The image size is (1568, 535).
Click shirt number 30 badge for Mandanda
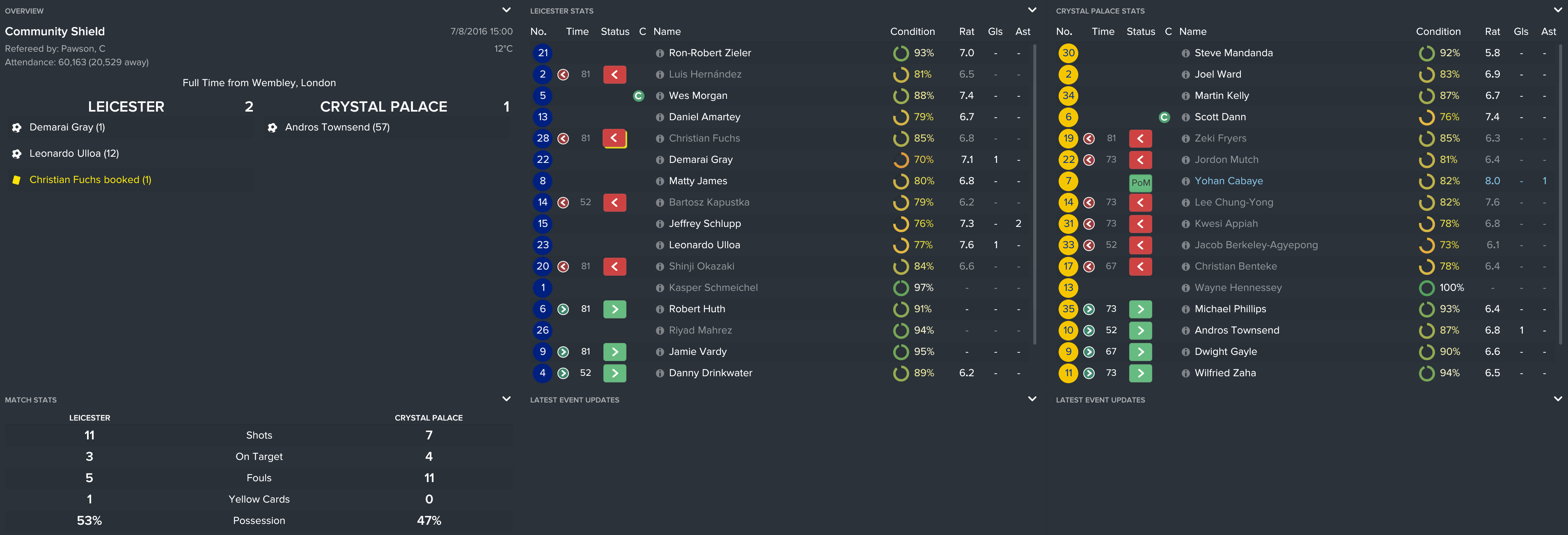pyautogui.click(x=1068, y=54)
